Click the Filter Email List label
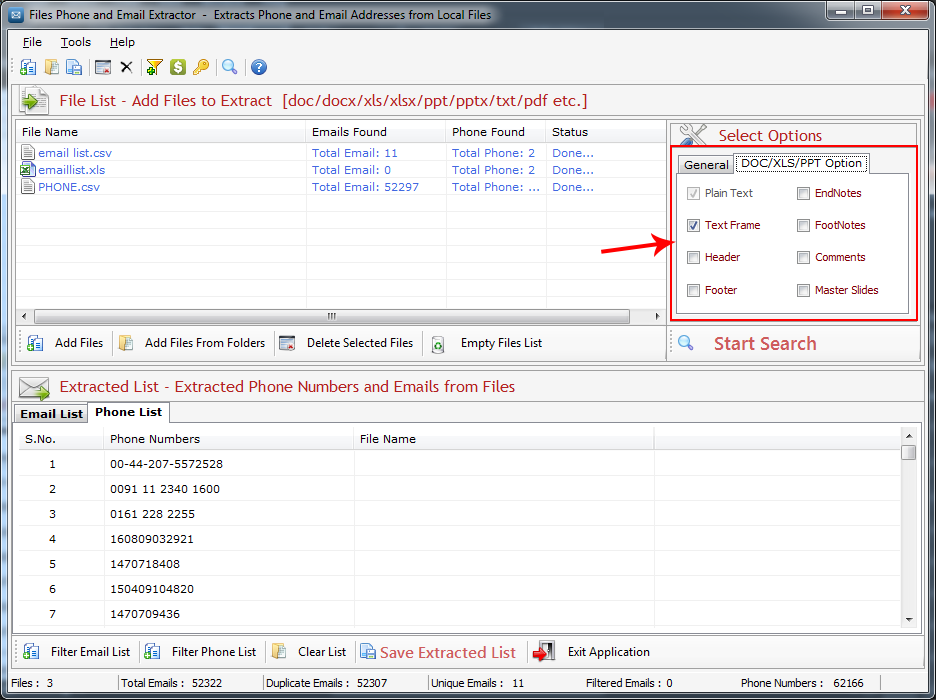The height and width of the screenshot is (700, 936). tap(90, 652)
